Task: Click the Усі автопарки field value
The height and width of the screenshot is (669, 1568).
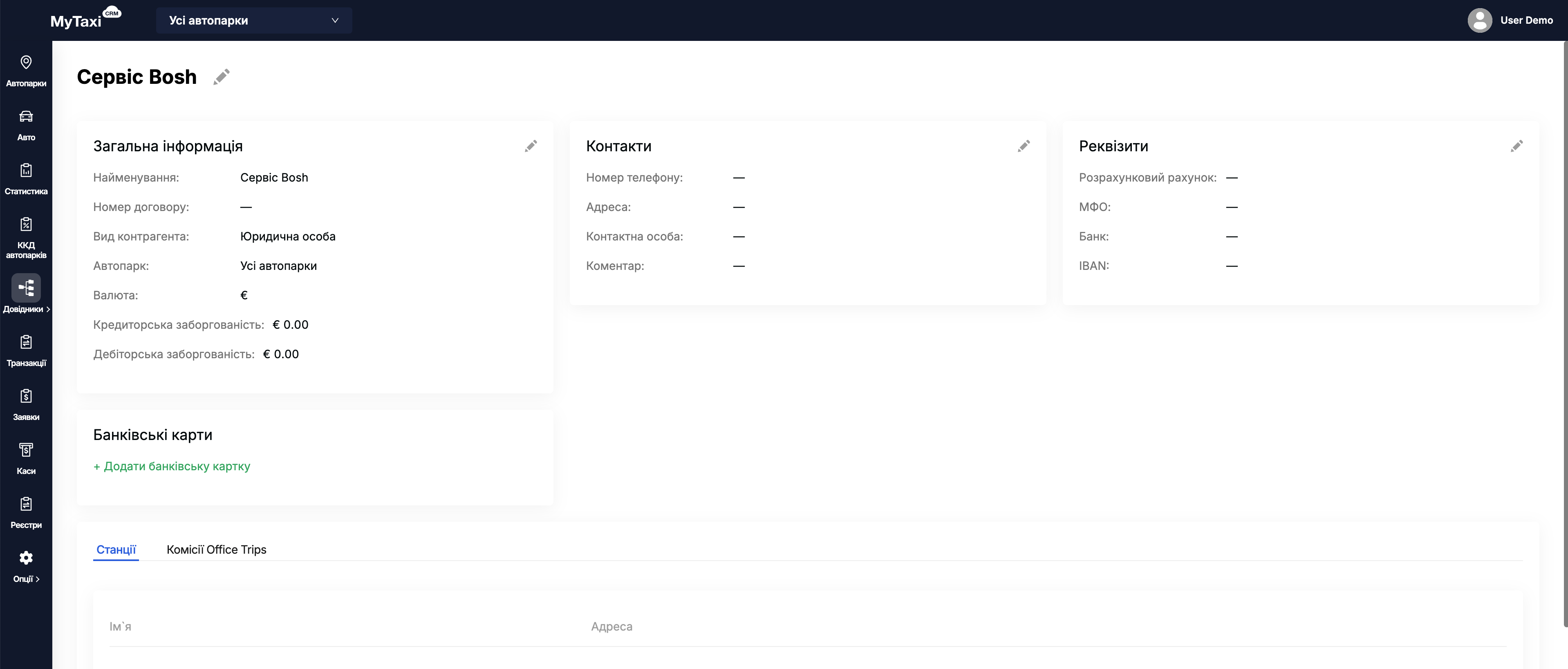Action: pos(278,266)
